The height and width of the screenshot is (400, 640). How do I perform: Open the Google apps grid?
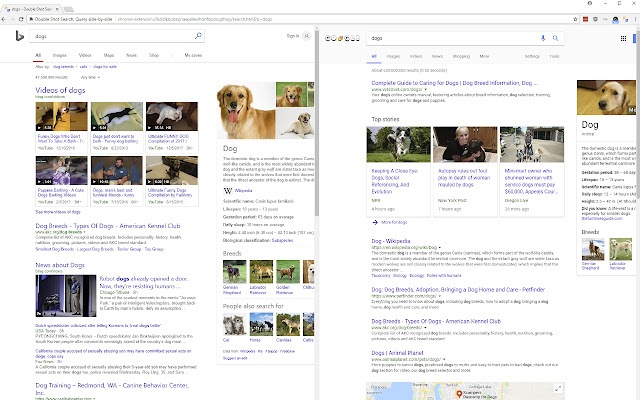click(622, 37)
